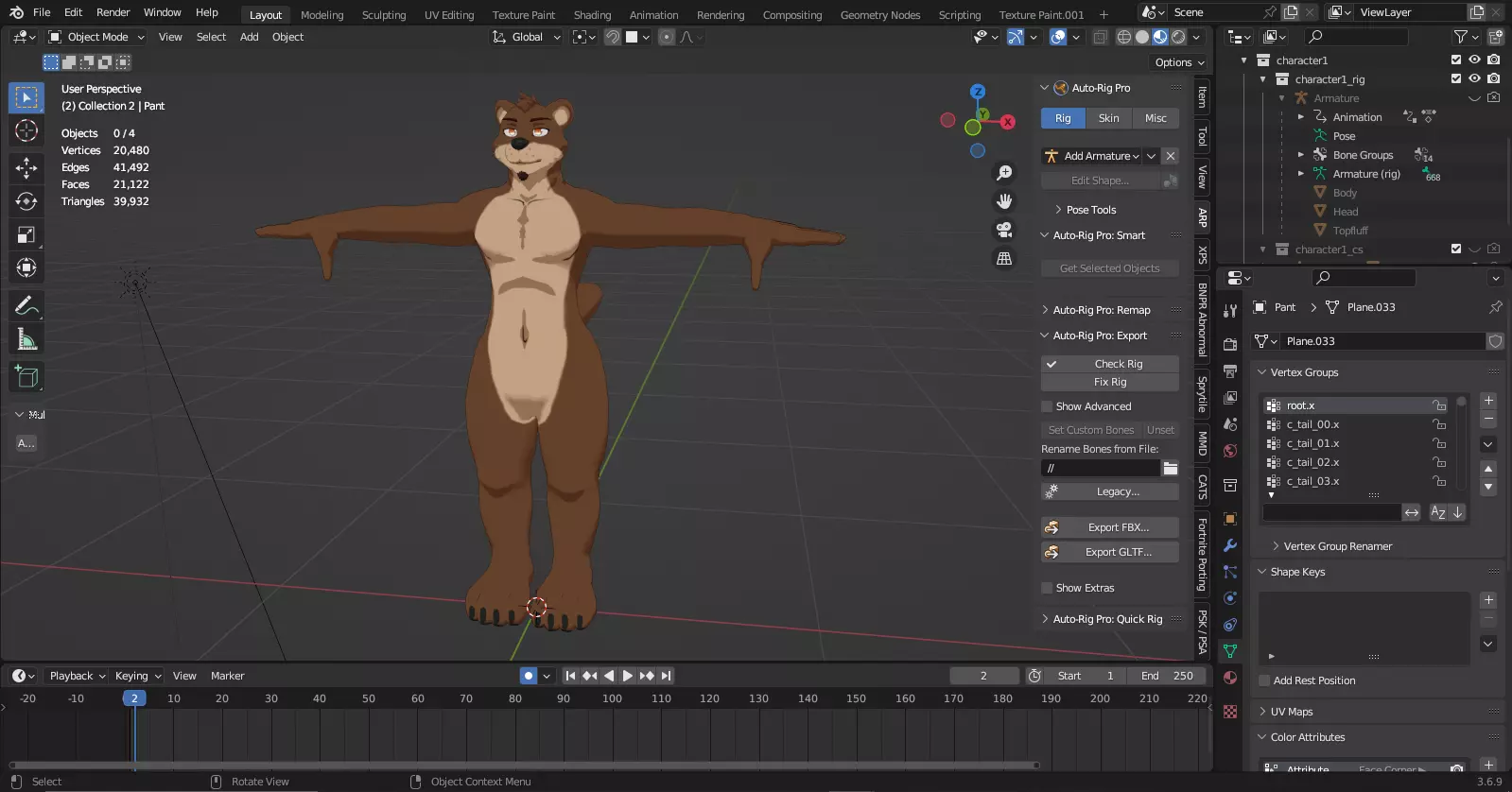Screen dimensions: 1512x792
Task: Click frame 100 on the timeline
Action: point(612,698)
